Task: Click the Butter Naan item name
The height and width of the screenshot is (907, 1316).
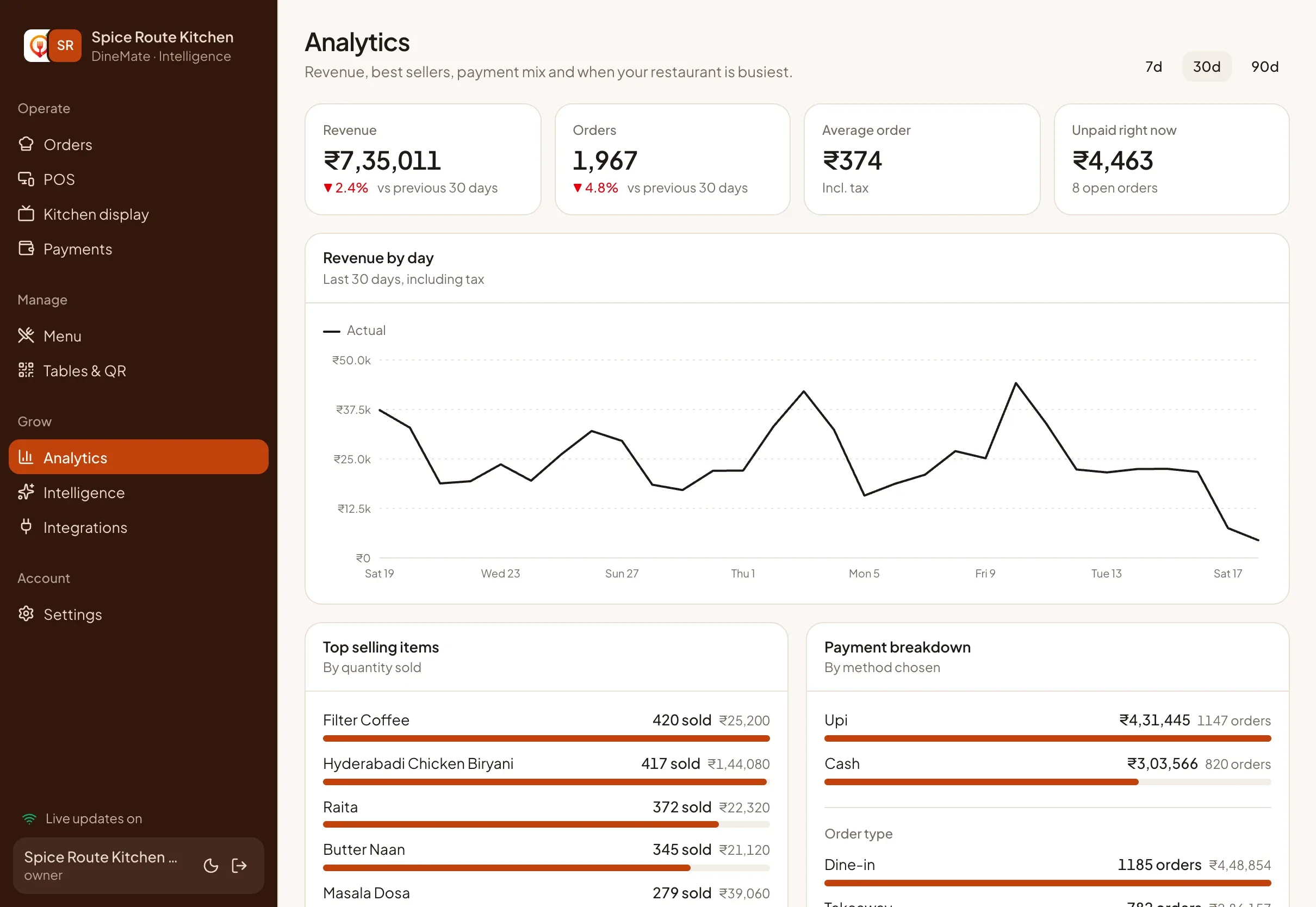Action: (x=364, y=849)
